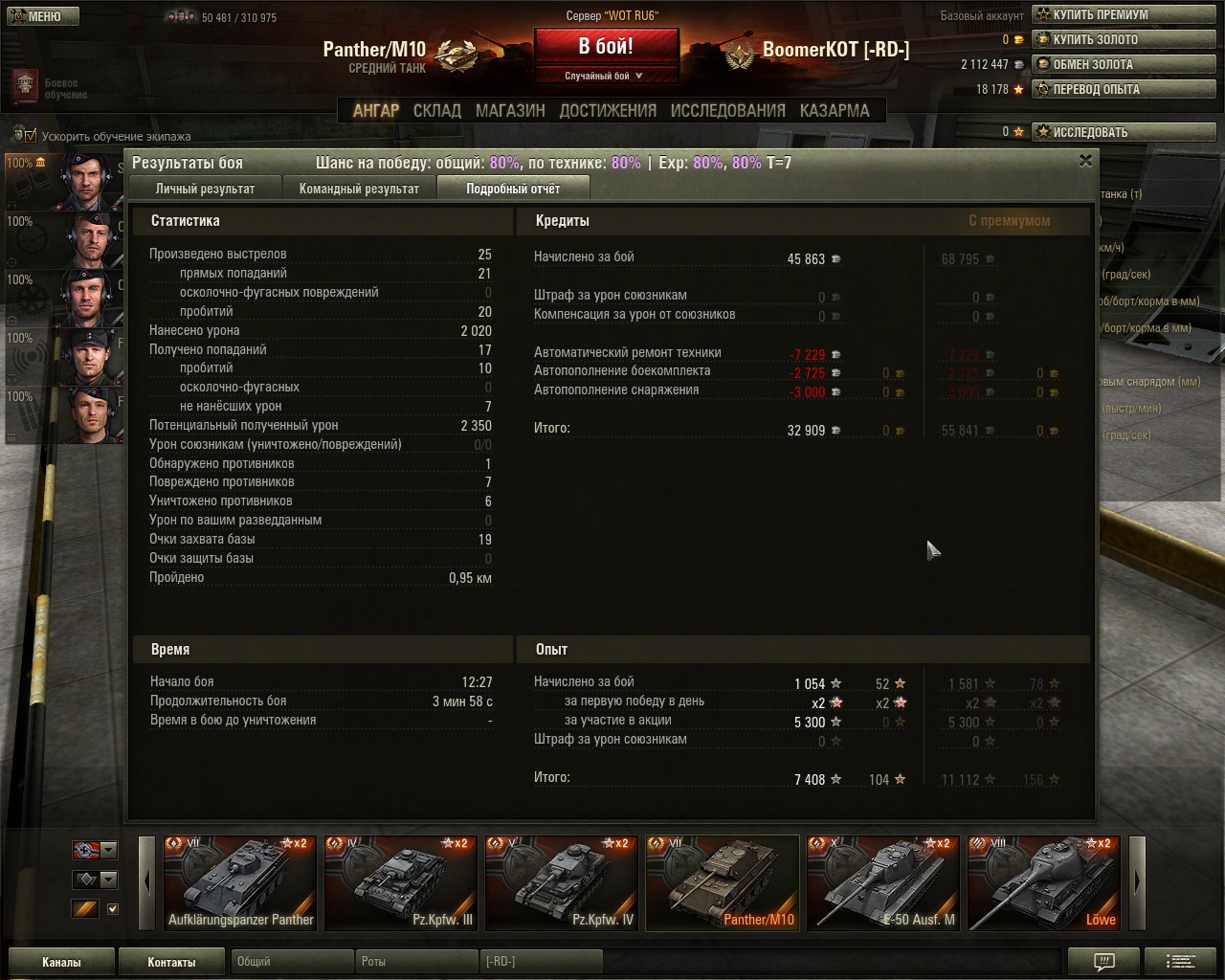The width and height of the screenshot is (1225, 980).
Task: Open the service channel list icon
Action: coord(1182,962)
